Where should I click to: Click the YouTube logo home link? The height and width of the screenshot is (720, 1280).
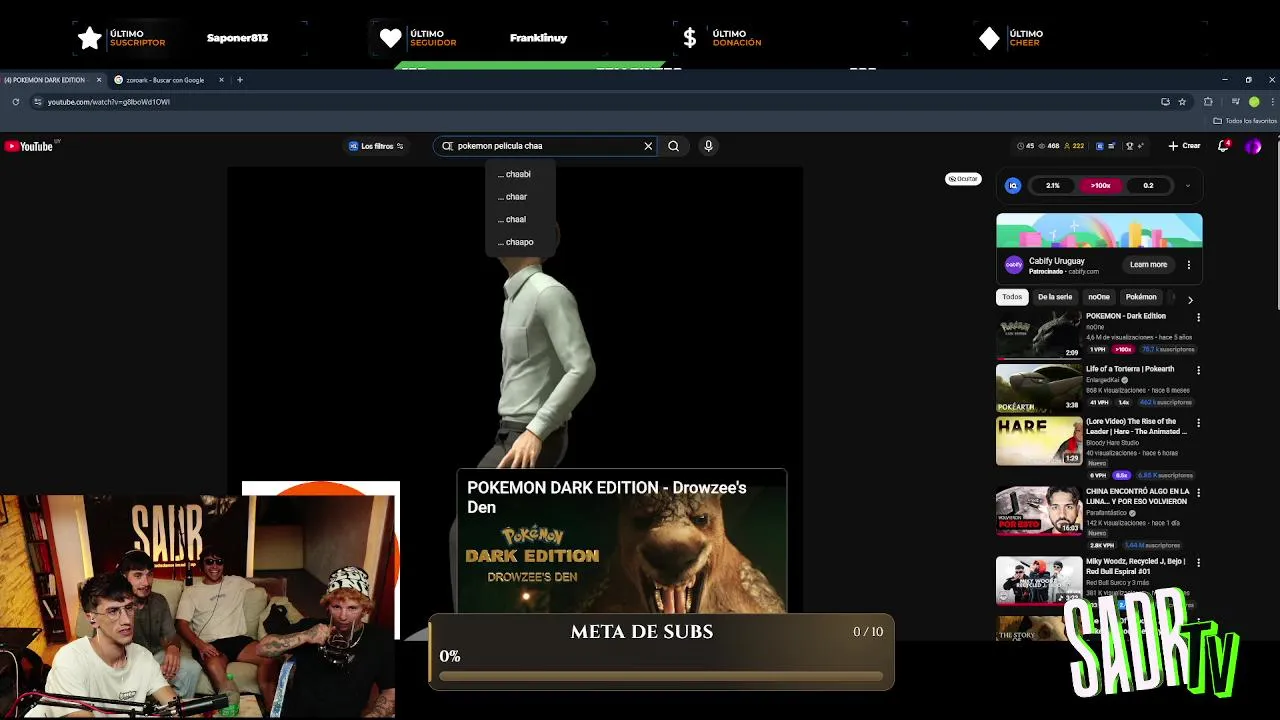(28, 146)
